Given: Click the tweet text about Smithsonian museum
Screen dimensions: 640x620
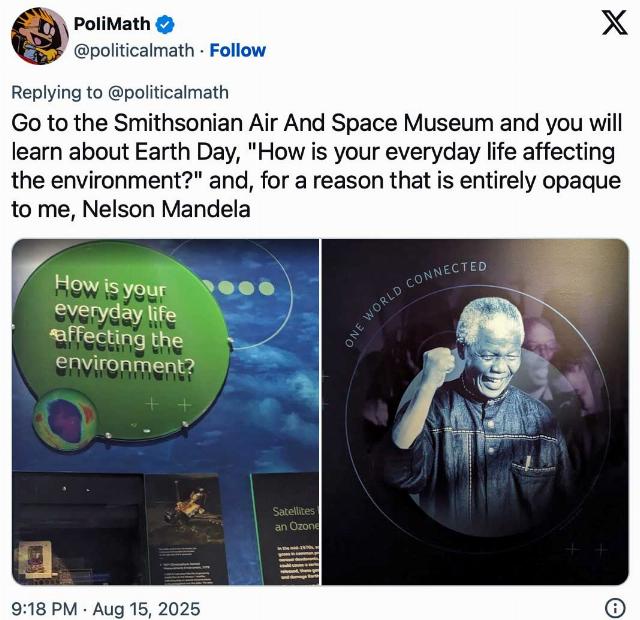Looking at the screenshot, I should [317, 166].
